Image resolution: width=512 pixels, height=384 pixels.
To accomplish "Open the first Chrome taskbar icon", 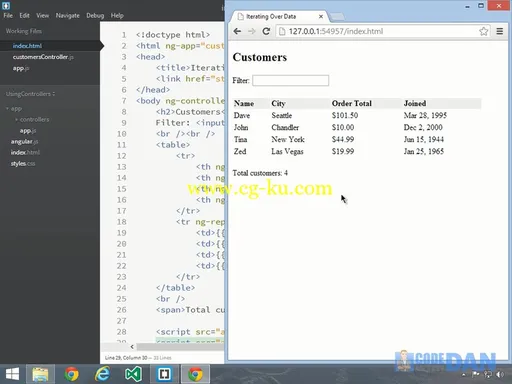I will click(71, 374).
